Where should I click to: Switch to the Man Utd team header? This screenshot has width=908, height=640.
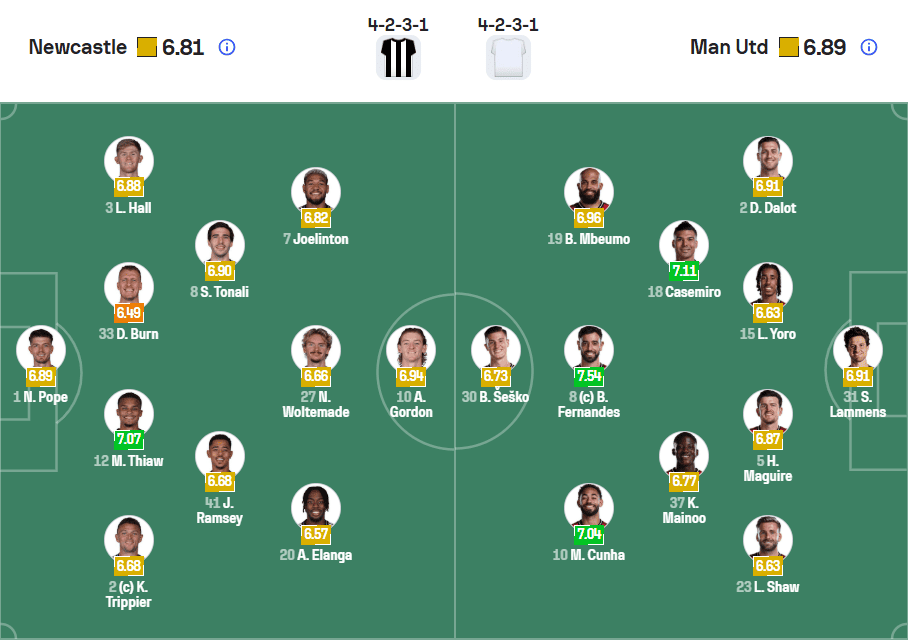(729, 46)
